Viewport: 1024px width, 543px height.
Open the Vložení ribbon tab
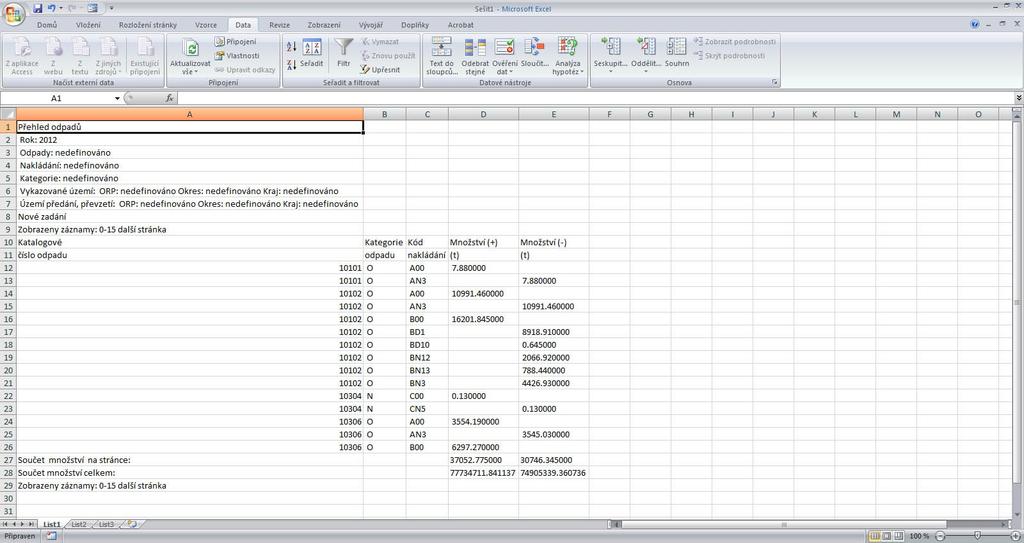pos(88,25)
